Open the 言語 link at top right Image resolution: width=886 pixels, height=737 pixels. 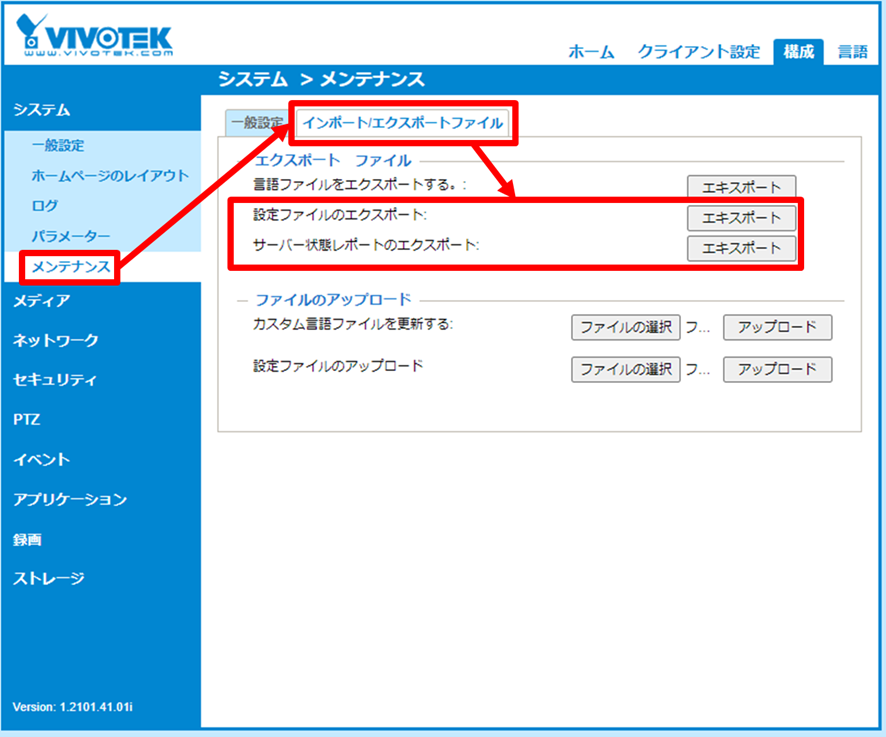click(852, 52)
